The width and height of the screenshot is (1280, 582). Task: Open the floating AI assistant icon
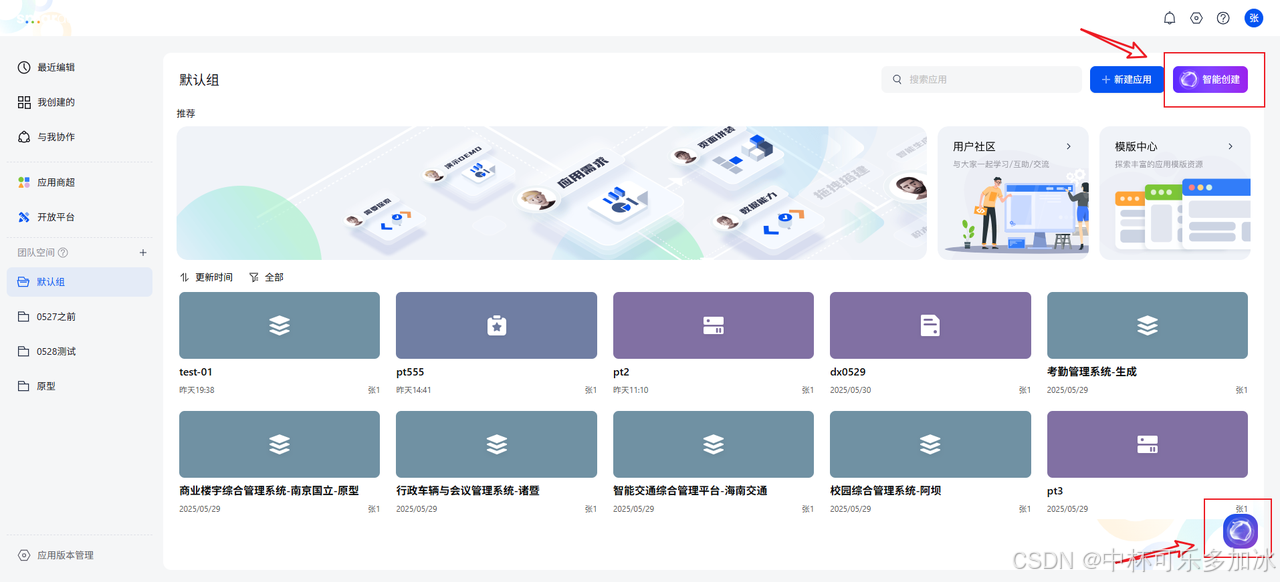point(1240,531)
